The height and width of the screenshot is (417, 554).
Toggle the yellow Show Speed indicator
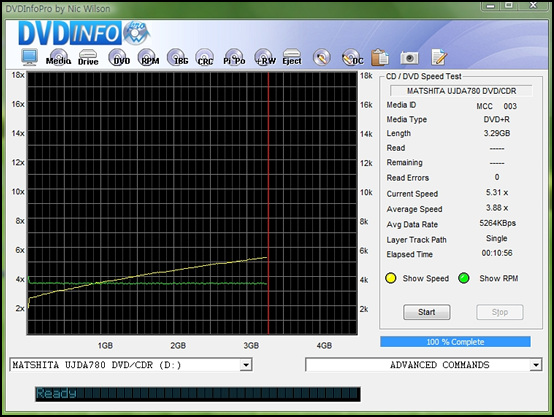[x=390, y=278]
